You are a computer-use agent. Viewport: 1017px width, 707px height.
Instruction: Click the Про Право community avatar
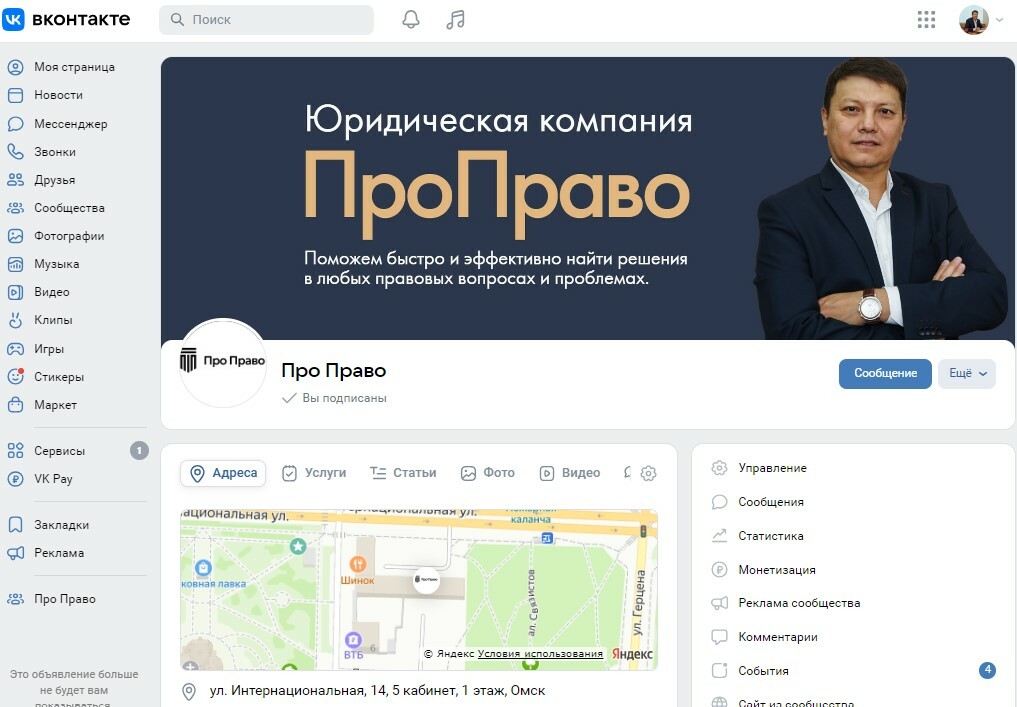pos(222,363)
